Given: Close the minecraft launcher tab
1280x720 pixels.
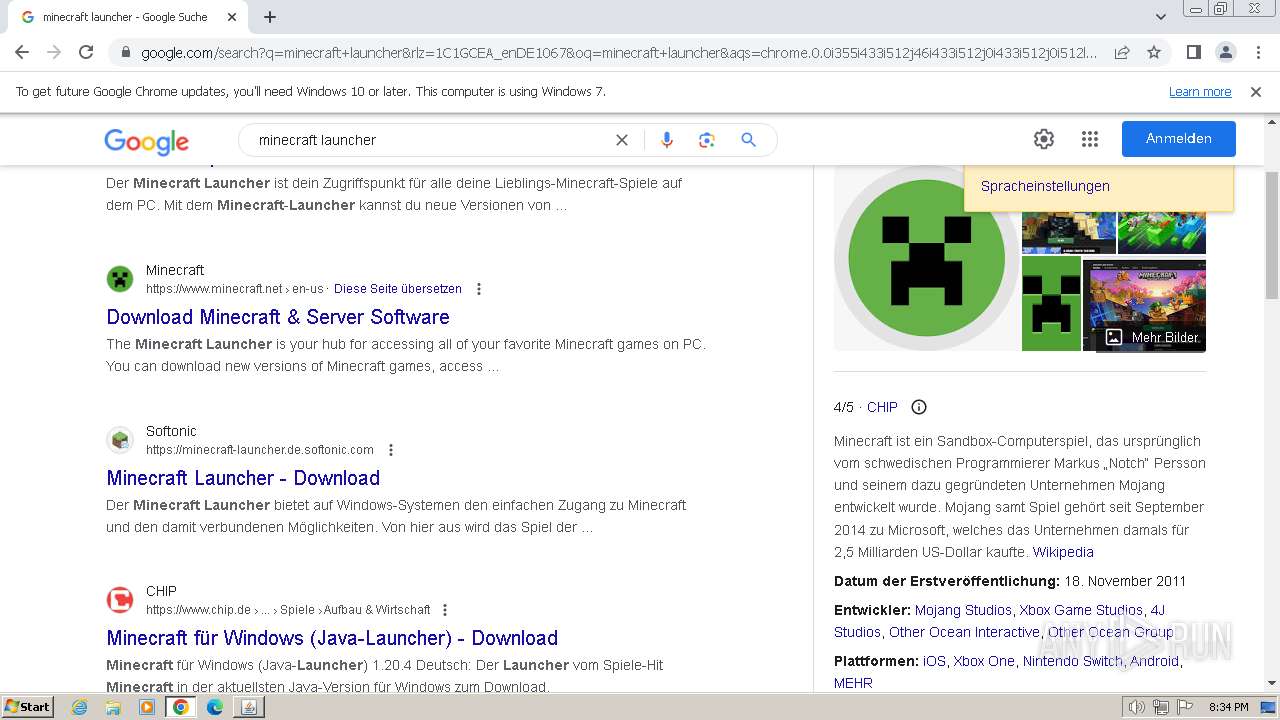Looking at the screenshot, I should [232, 17].
